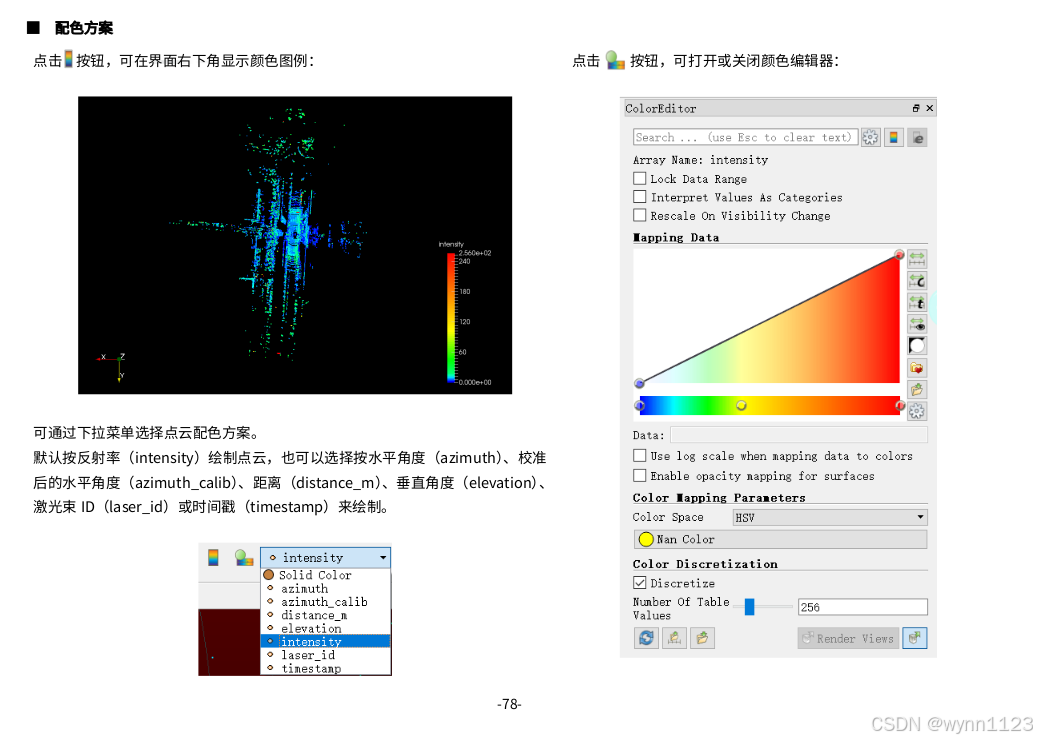Toggle color legend visibility icon in ColorEditor header

pos(893,138)
